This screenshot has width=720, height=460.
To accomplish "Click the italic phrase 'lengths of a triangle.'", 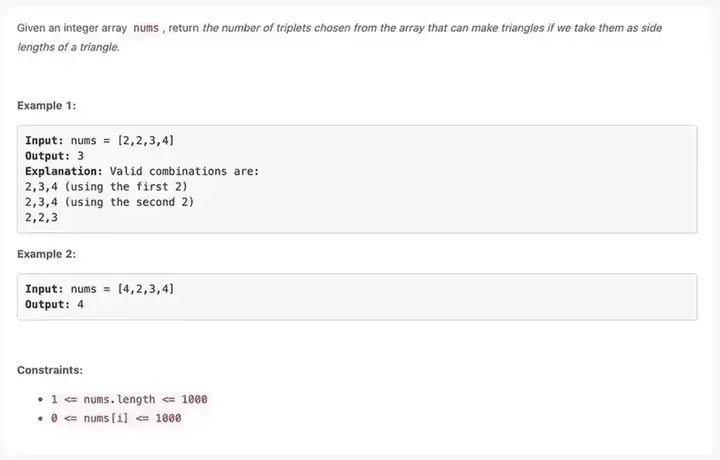I will point(68,47).
